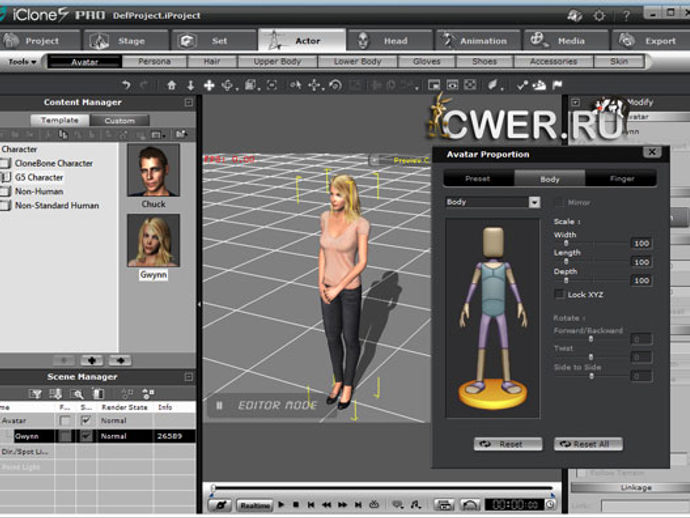Click the Hair sub-tab button
Screen dimensions: 690x518
[212, 62]
